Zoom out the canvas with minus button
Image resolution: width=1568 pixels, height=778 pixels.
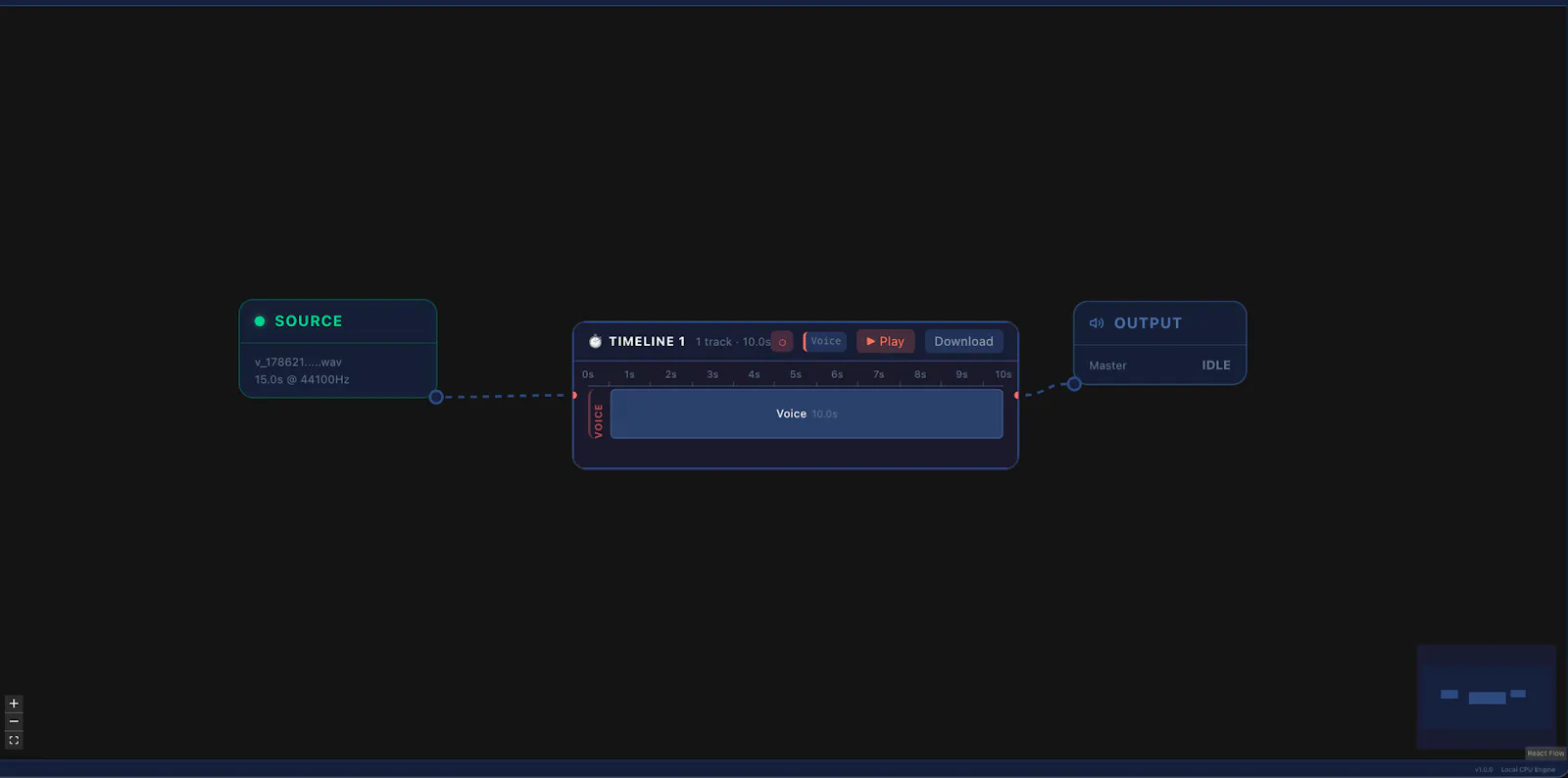coord(14,721)
